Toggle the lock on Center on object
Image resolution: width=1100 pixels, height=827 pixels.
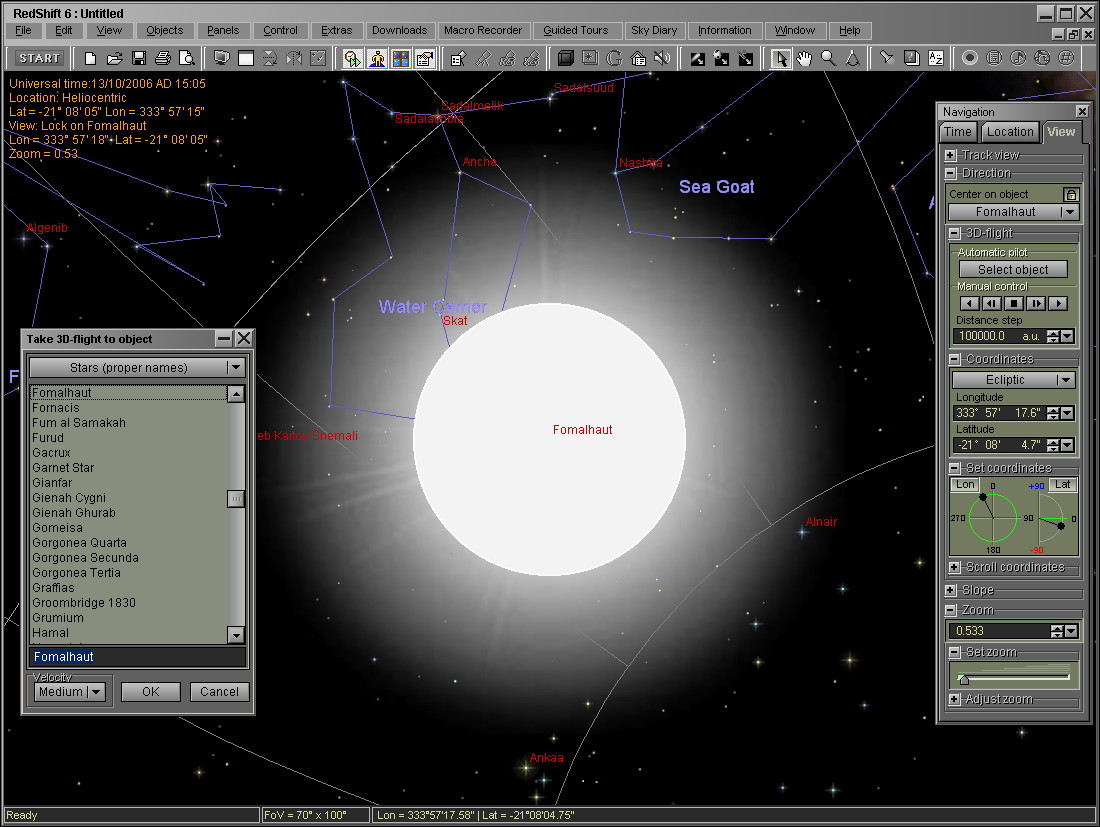point(1071,194)
